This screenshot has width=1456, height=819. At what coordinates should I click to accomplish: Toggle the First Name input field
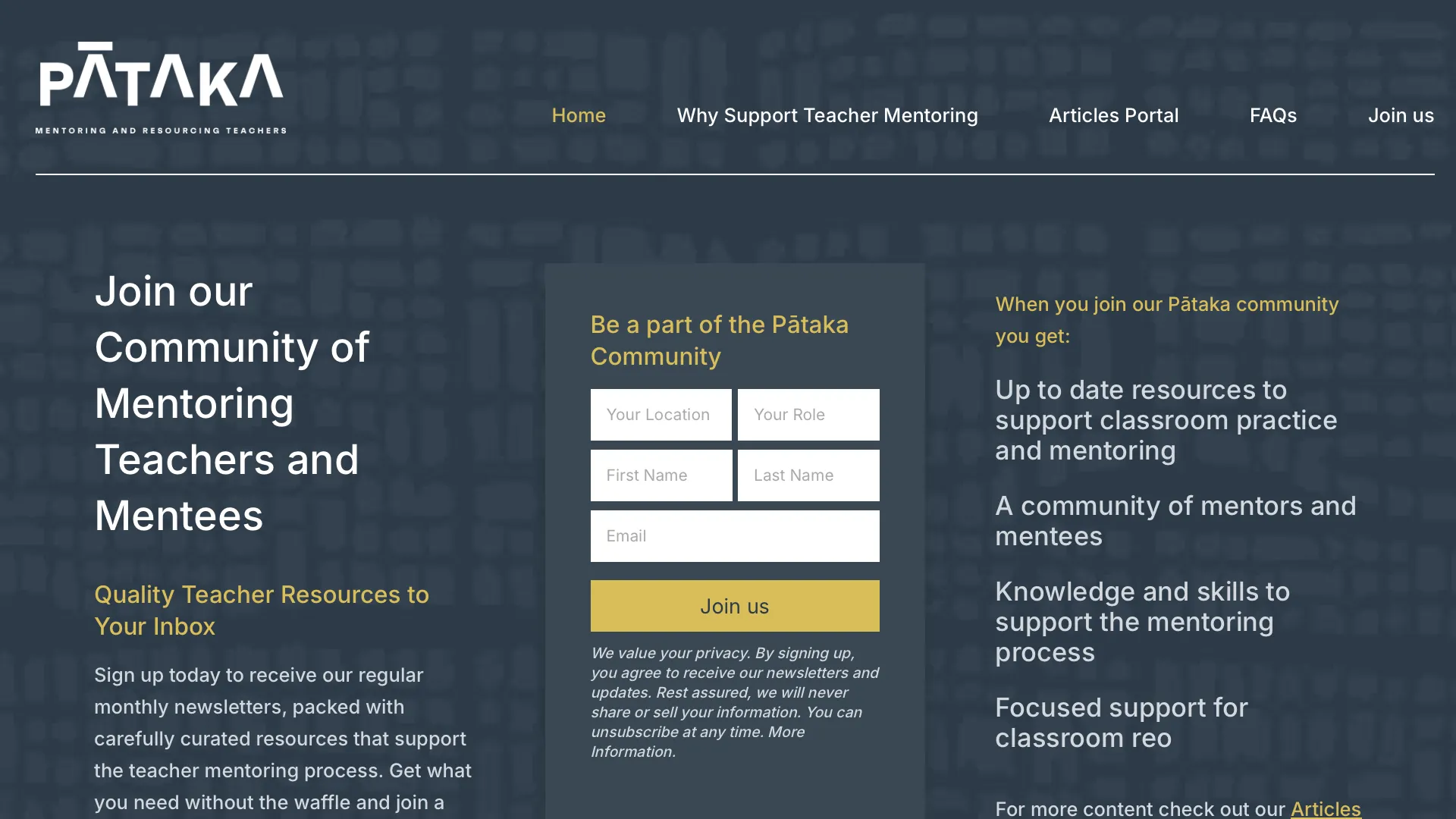(x=660, y=475)
